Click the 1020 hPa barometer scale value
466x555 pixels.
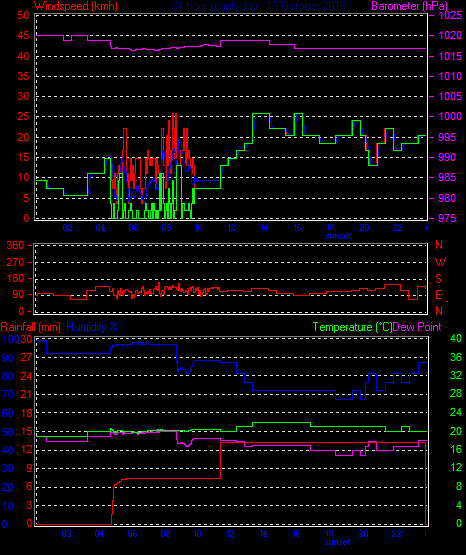(450, 35)
